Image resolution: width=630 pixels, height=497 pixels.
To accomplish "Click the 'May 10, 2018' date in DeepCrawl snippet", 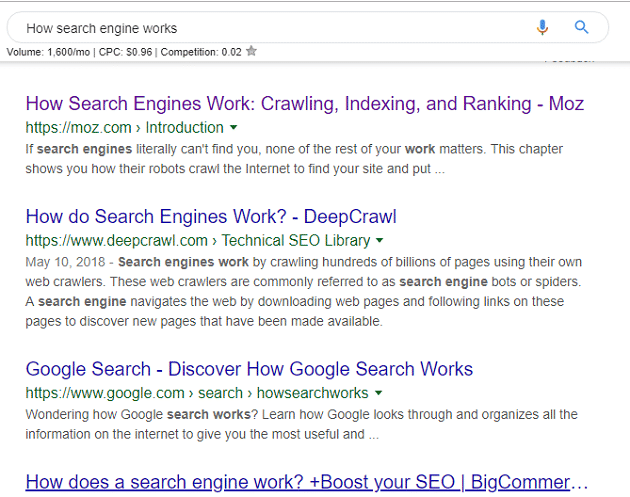I will [x=65, y=262].
